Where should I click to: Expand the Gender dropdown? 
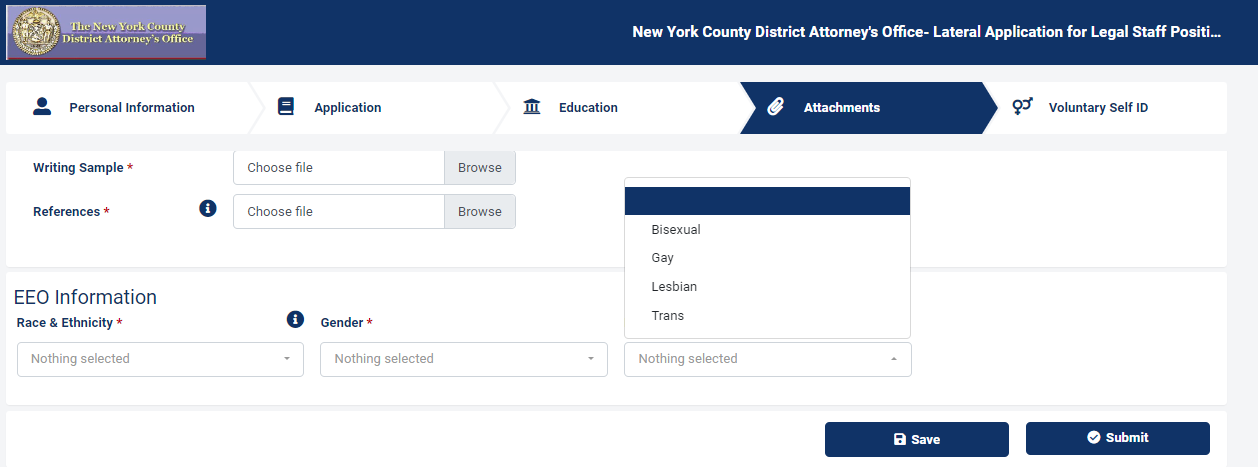click(x=463, y=359)
